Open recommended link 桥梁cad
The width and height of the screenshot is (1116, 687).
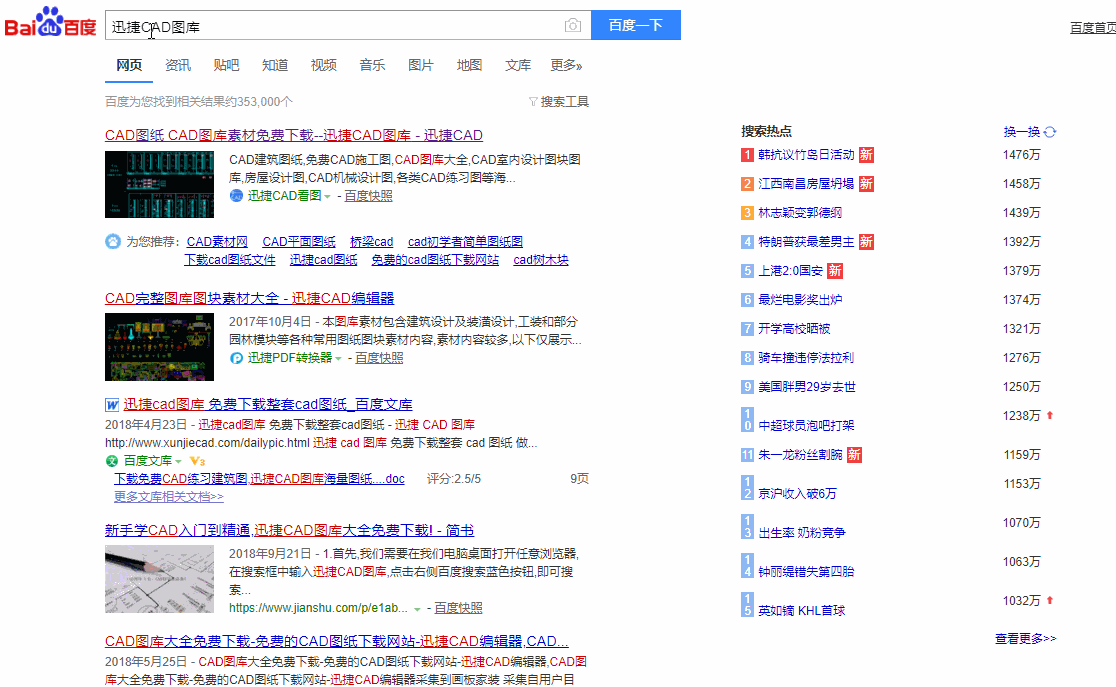point(372,242)
